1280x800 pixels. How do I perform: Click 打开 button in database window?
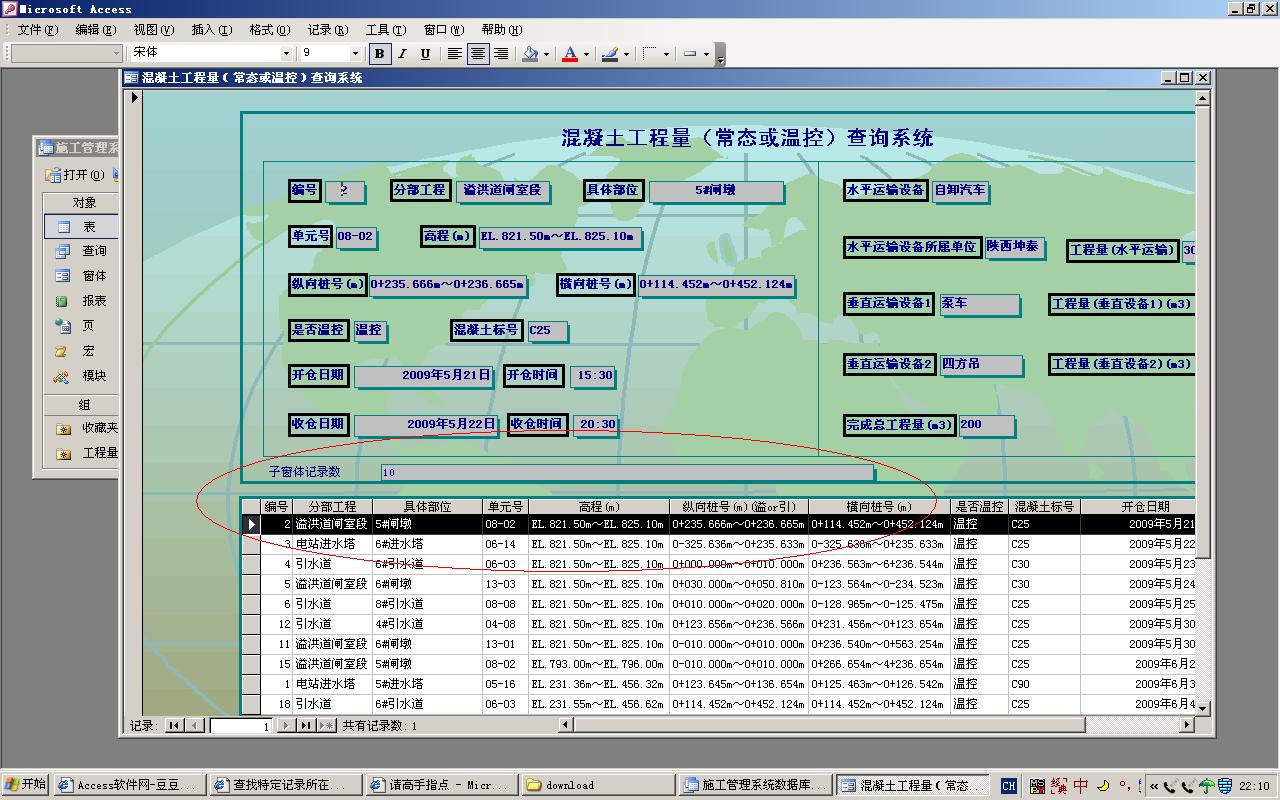pos(75,175)
